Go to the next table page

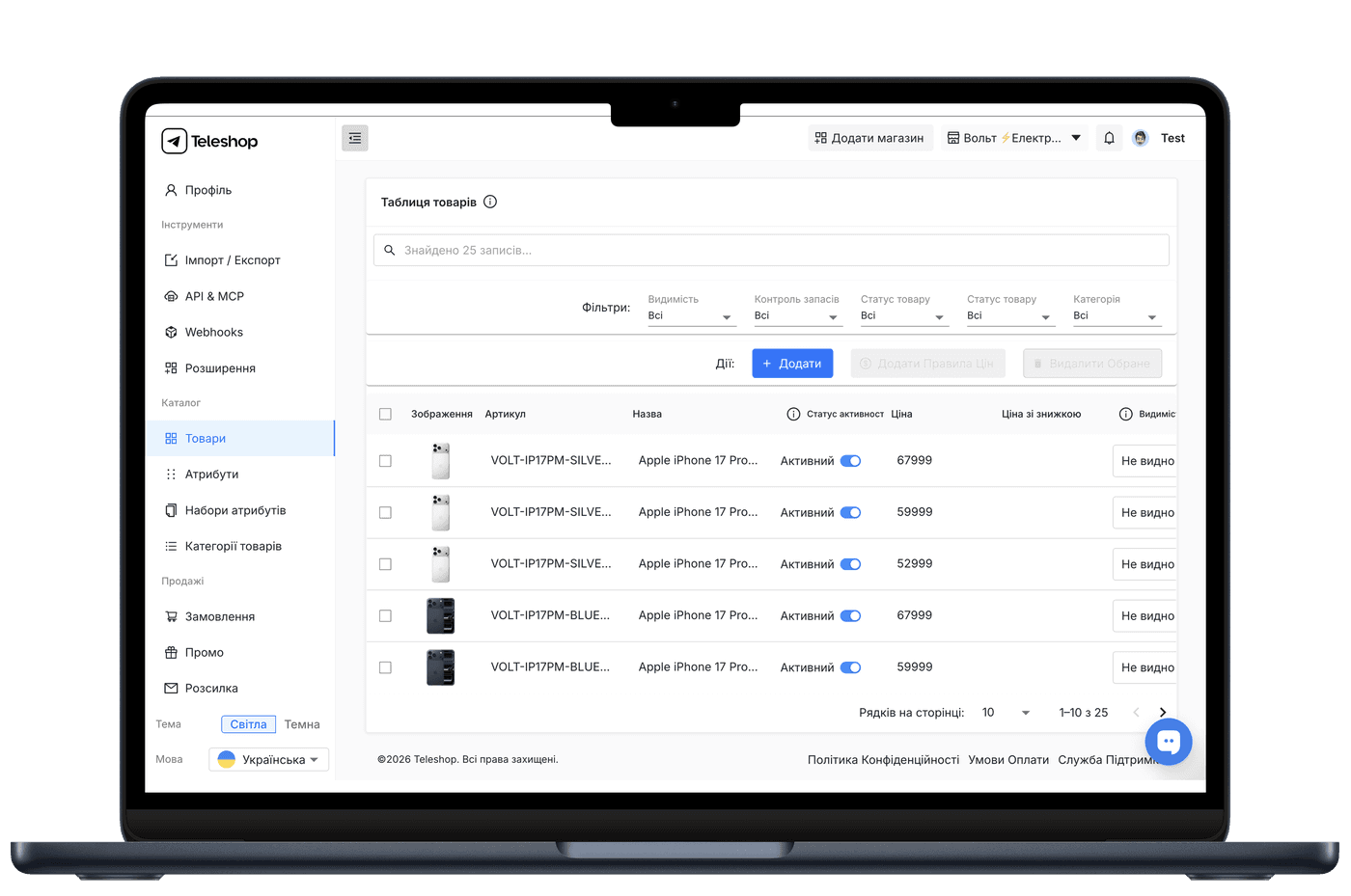pyautogui.click(x=1163, y=713)
